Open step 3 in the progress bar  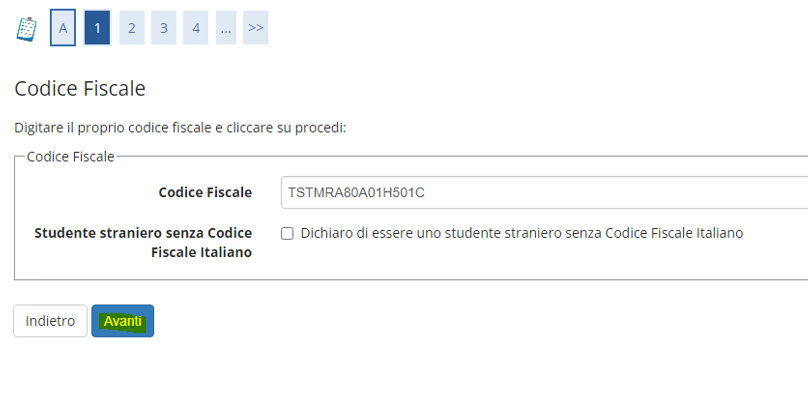(164, 28)
